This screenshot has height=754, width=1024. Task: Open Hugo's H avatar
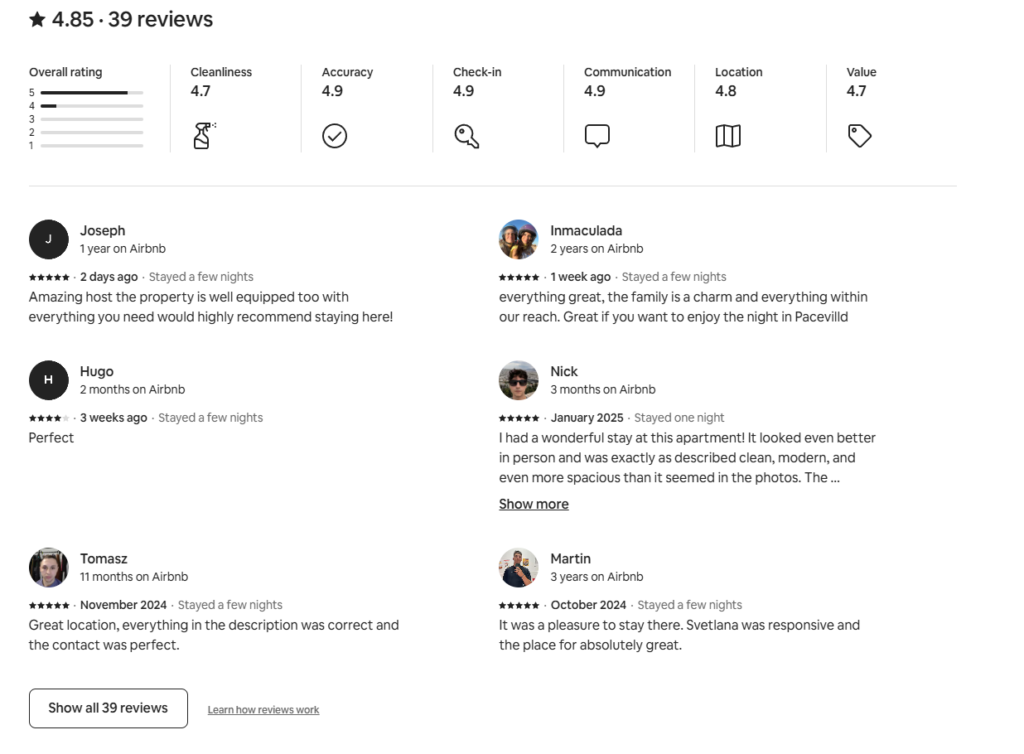click(48, 380)
